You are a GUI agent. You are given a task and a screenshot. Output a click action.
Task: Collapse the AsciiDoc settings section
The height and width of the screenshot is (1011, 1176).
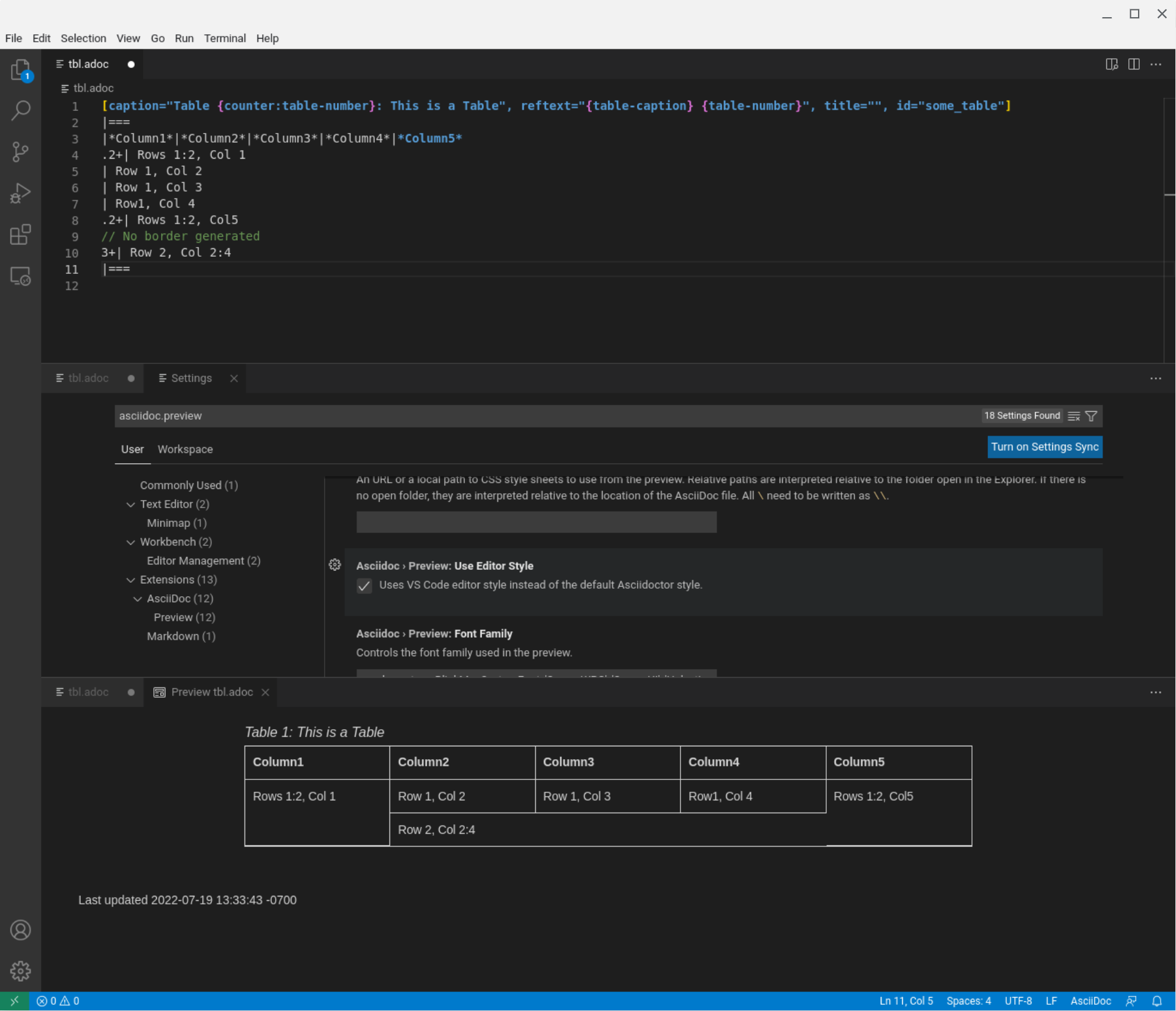point(136,599)
